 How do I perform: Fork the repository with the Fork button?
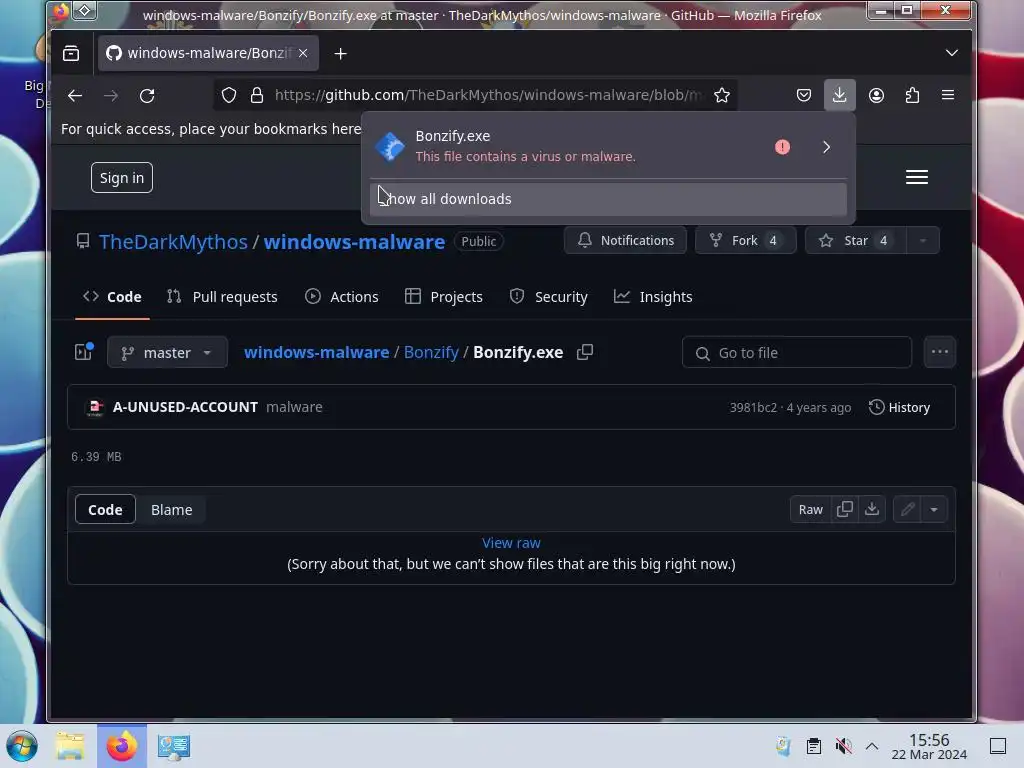pyautogui.click(x=745, y=240)
